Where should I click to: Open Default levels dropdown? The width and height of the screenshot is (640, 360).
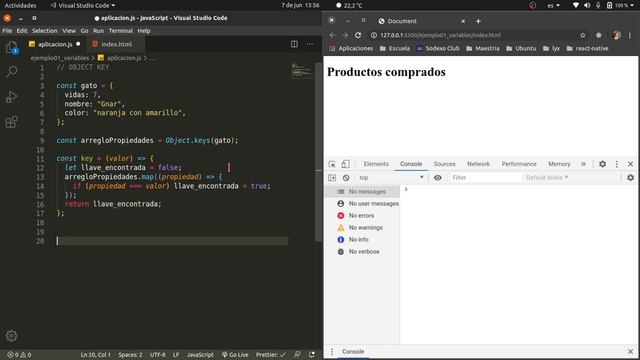pos(547,178)
